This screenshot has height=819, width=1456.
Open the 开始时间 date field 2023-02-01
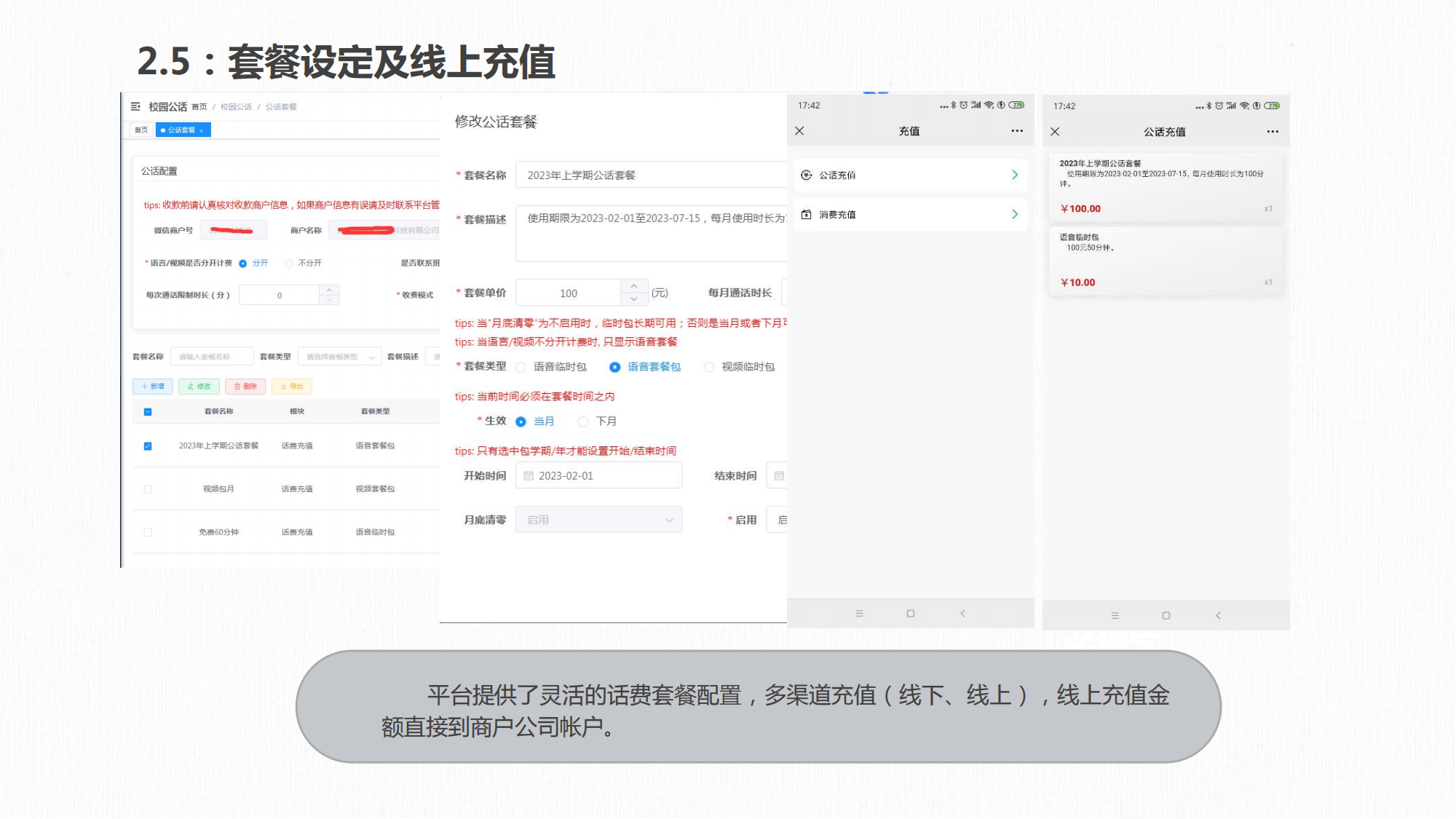click(598, 476)
